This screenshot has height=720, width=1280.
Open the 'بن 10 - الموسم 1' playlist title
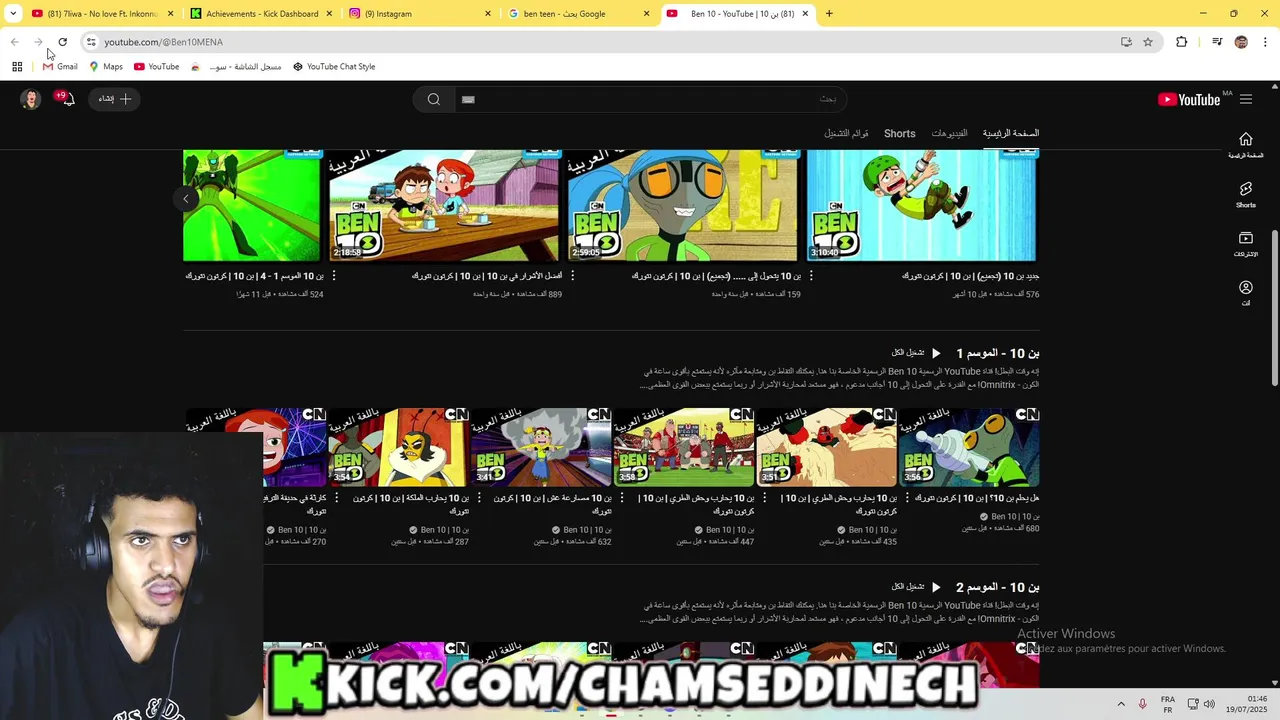point(998,353)
